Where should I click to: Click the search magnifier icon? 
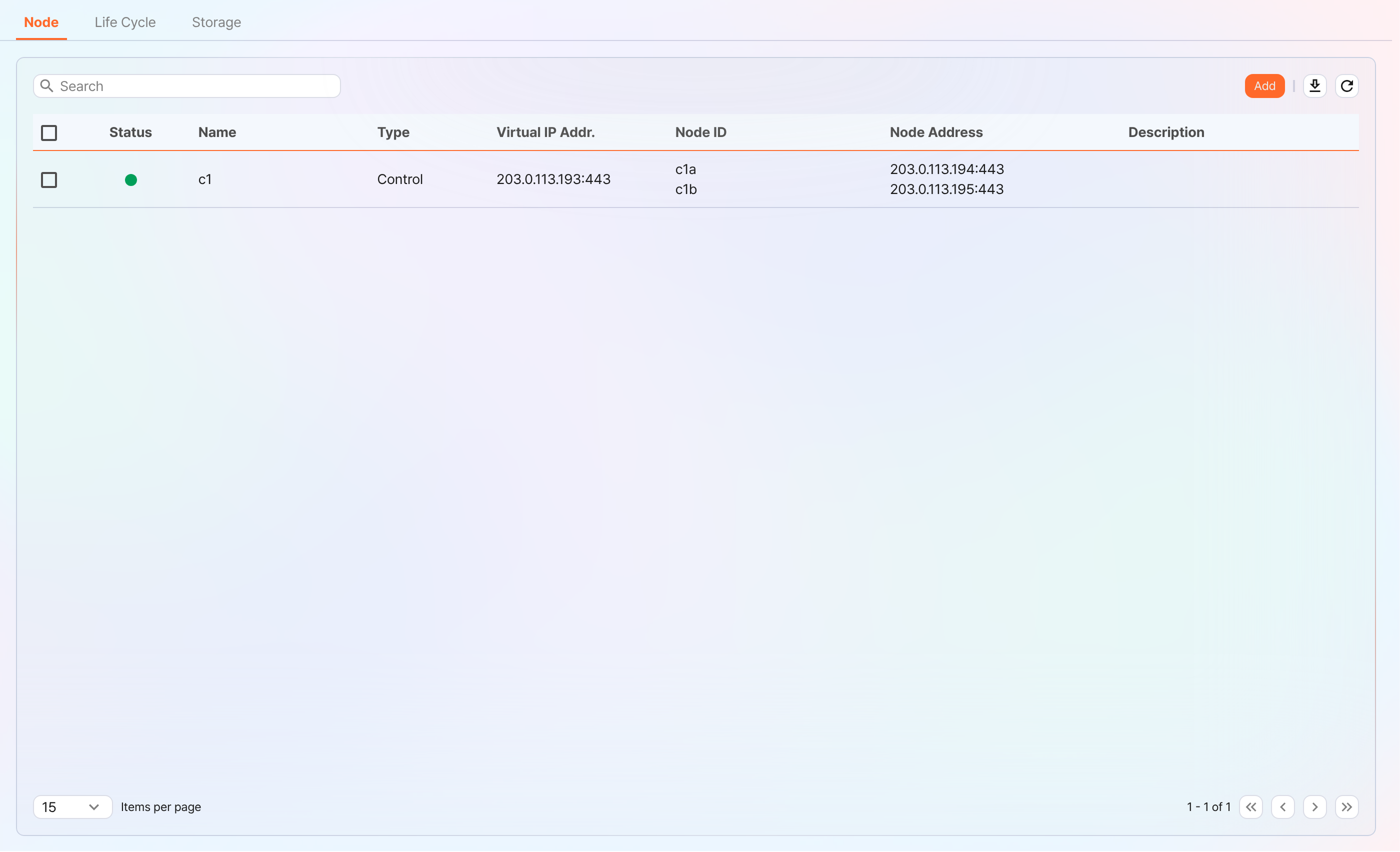[46, 86]
